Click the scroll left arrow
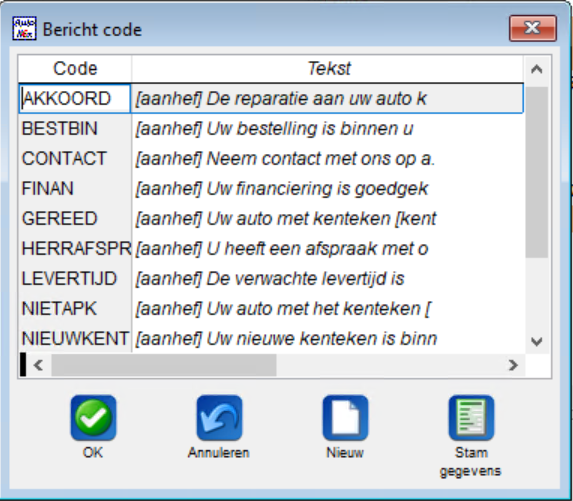 point(38,365)
